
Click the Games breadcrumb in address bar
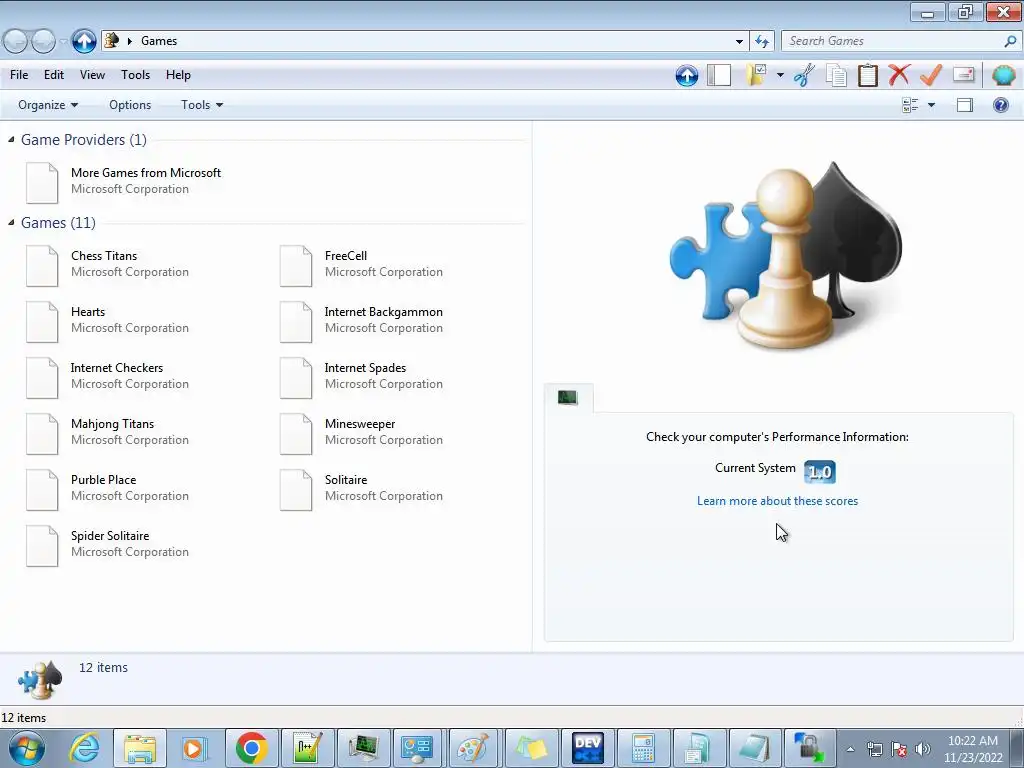tap(159, 41)
